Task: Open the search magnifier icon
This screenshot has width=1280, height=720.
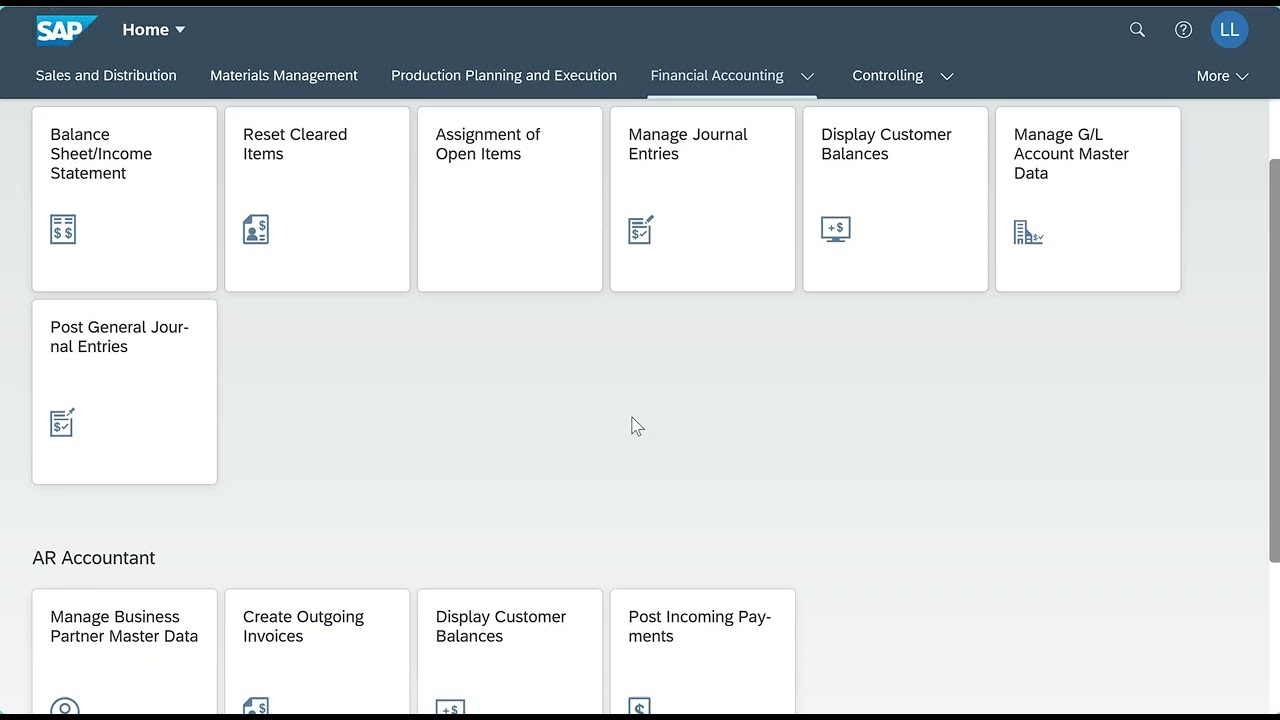Action: click(1137, 30)
